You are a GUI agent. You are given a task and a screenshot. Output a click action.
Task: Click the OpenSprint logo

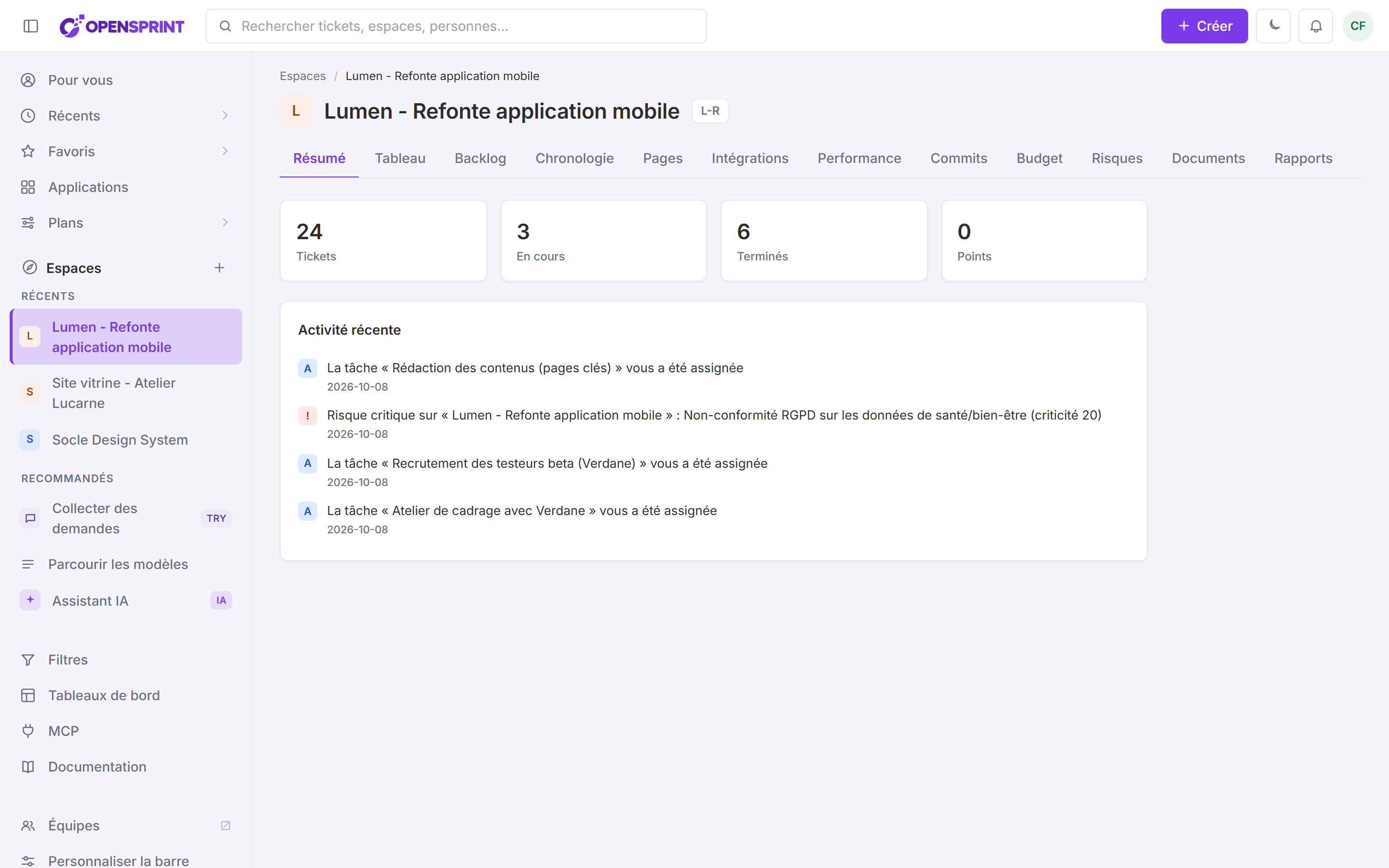[x=122, y=26]
